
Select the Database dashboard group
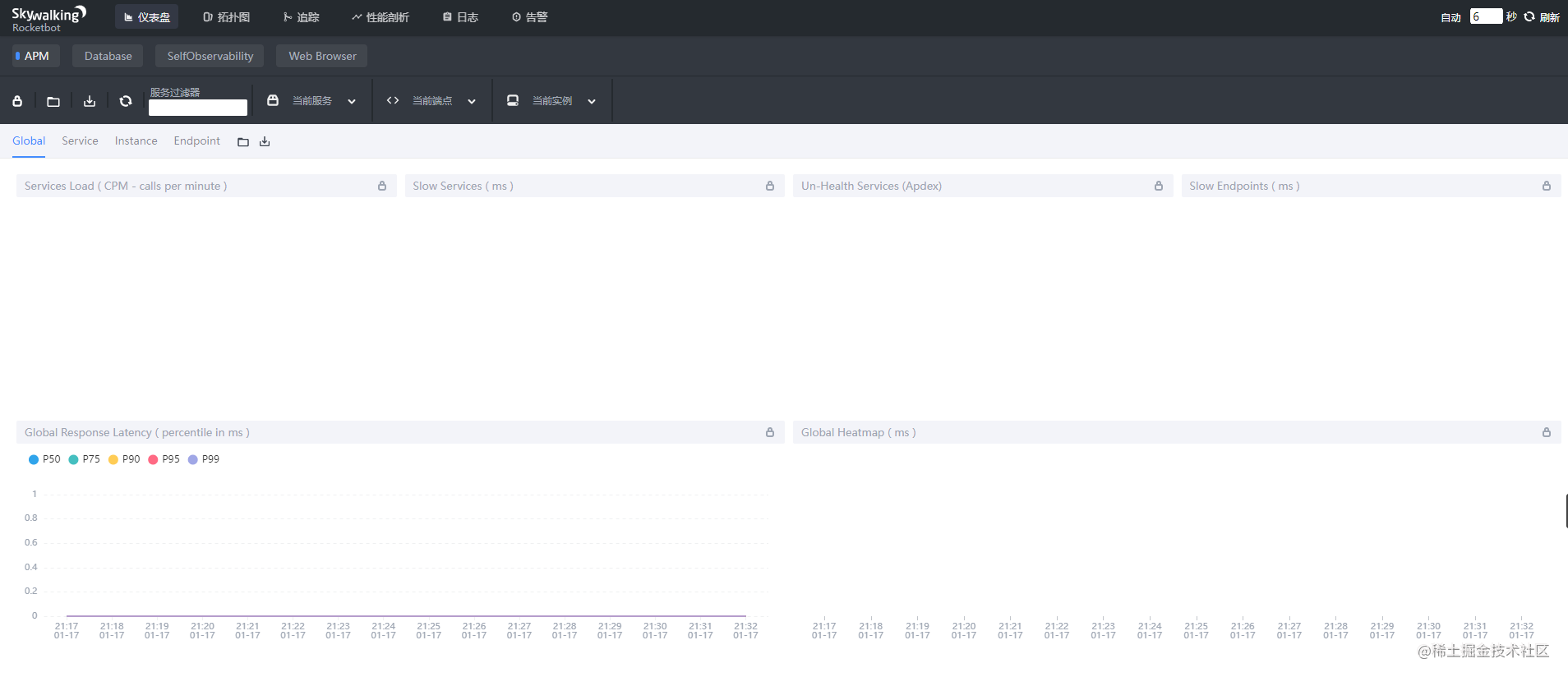pos(108,56)
